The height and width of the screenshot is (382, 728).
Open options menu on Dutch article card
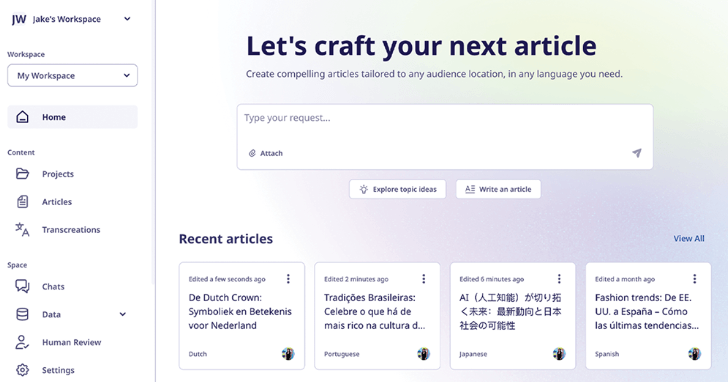tap(288, 278)
